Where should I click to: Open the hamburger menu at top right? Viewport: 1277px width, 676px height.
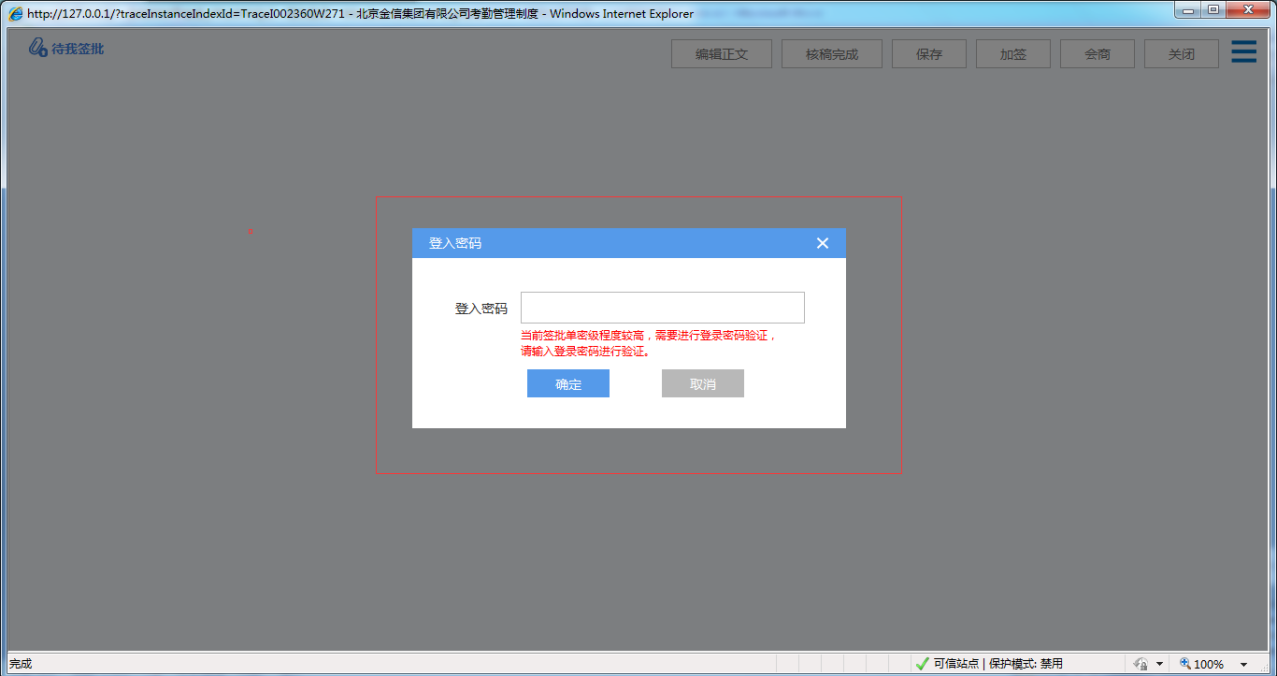click(x=1243, y=51)
